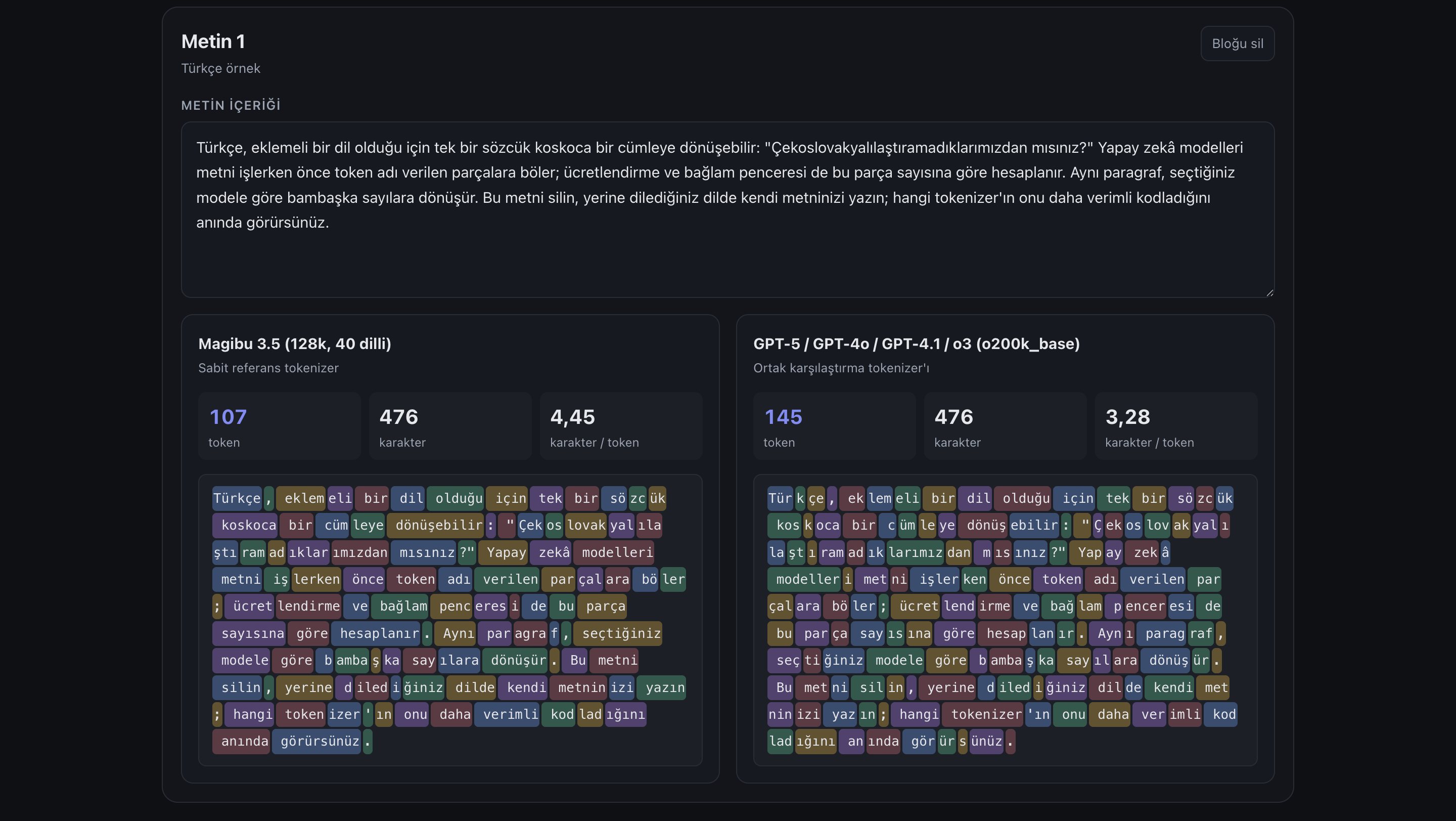Click the "tokenizer" token chip in GPT panel
Viewport: 1456px width, 821px height.
tap(982, 715)
